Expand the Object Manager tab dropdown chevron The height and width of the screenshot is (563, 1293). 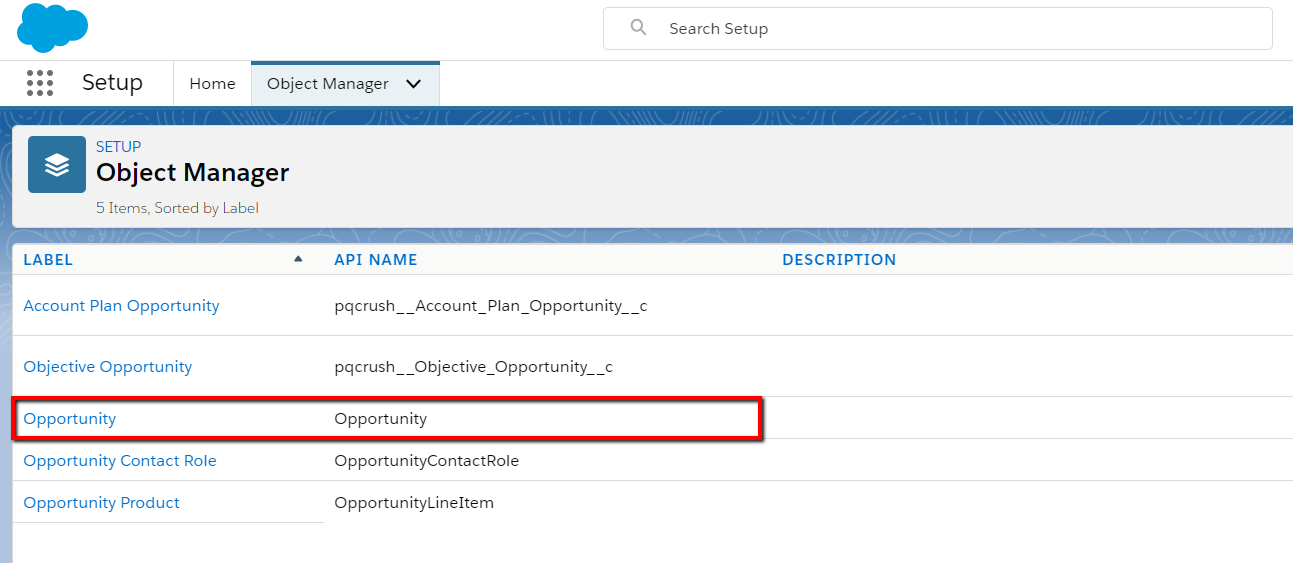click(x=413, y=84)
